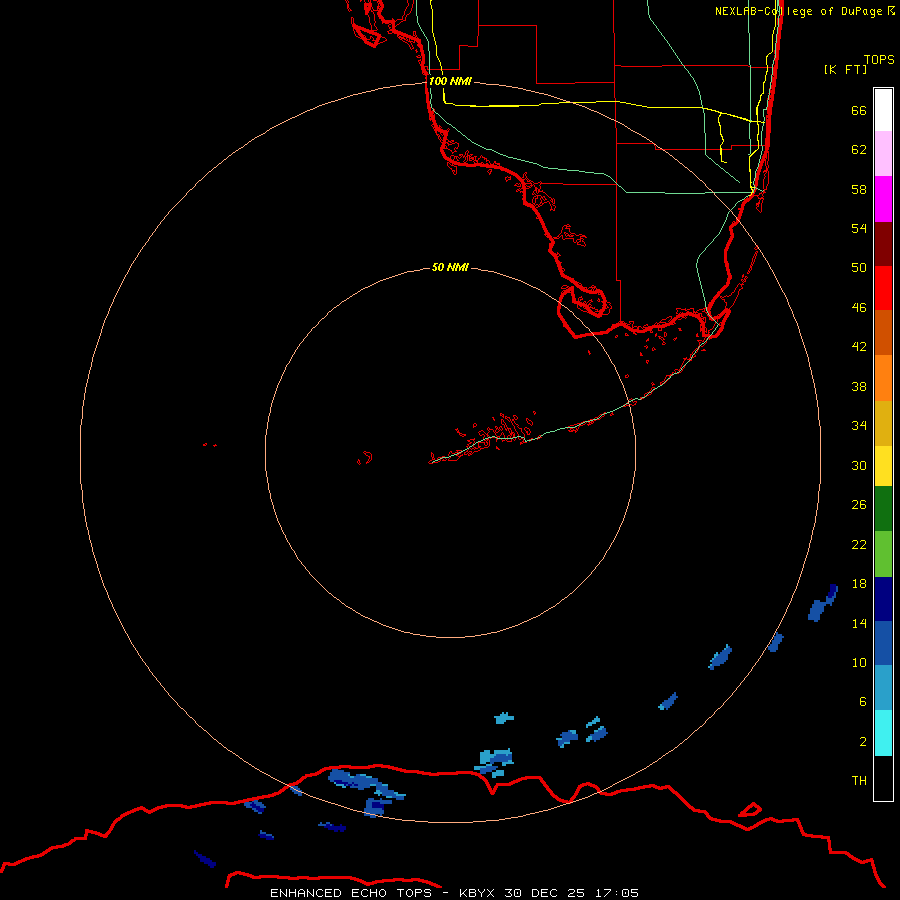Click the KBYX radar station identifier
This screenshot has width=900, height=900.
476,893
